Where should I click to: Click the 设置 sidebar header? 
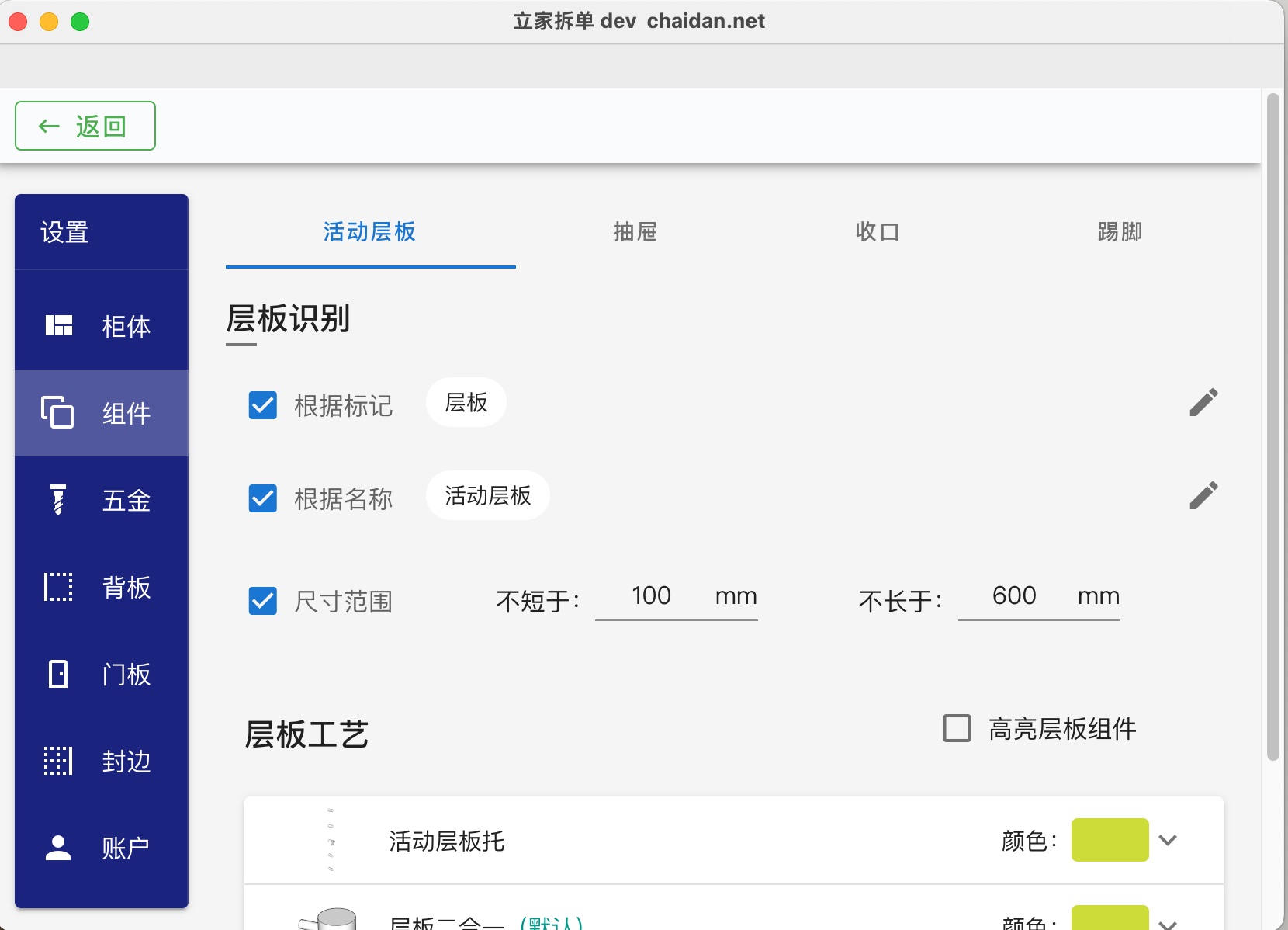click(x=64, y=232)
